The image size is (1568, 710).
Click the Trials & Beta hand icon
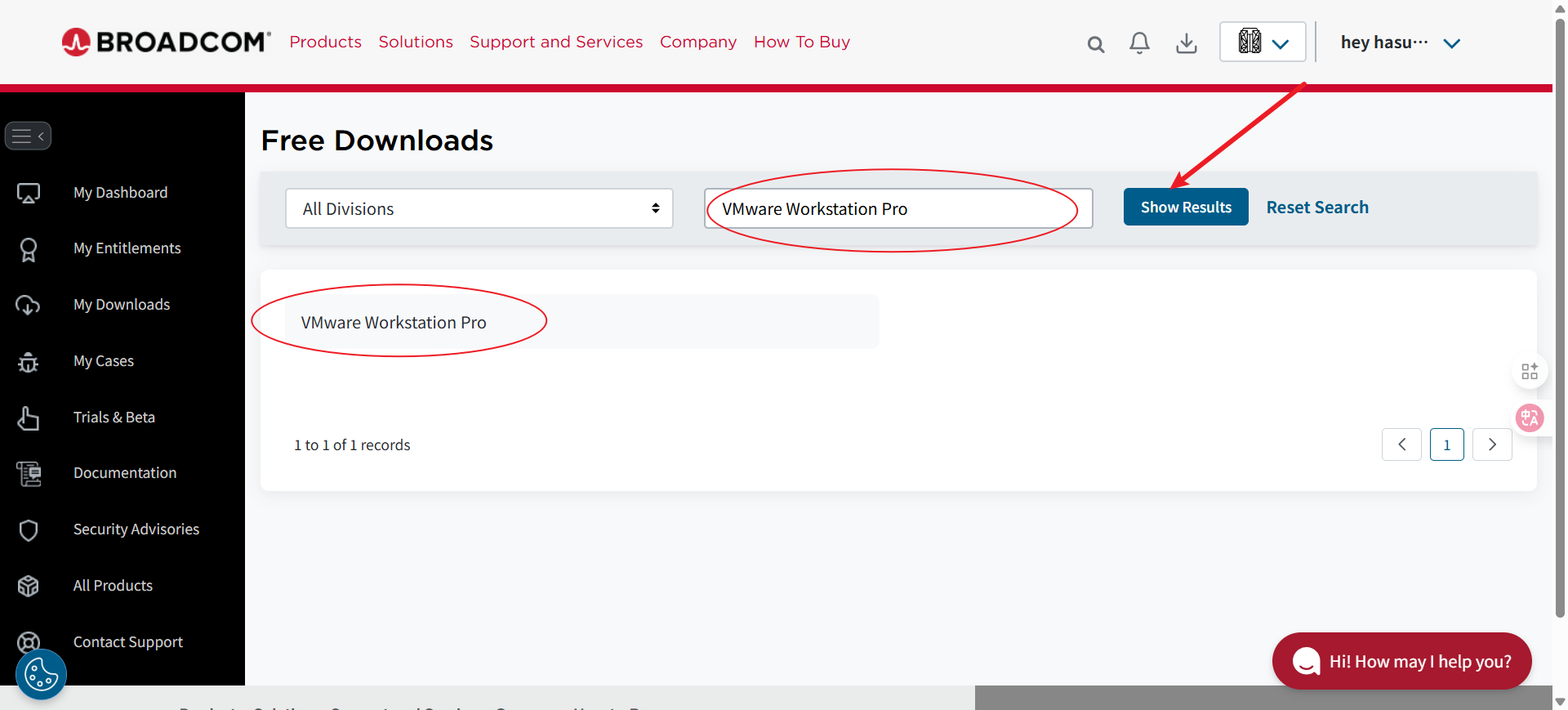pyautogui.click(x=29, y=418)
